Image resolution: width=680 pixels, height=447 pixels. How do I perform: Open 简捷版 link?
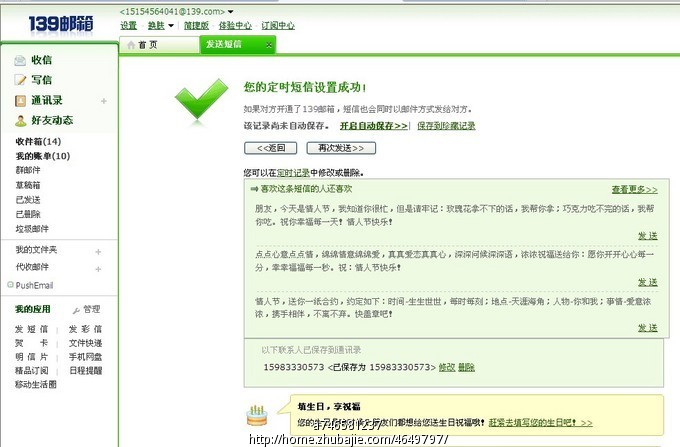[196, 26]
